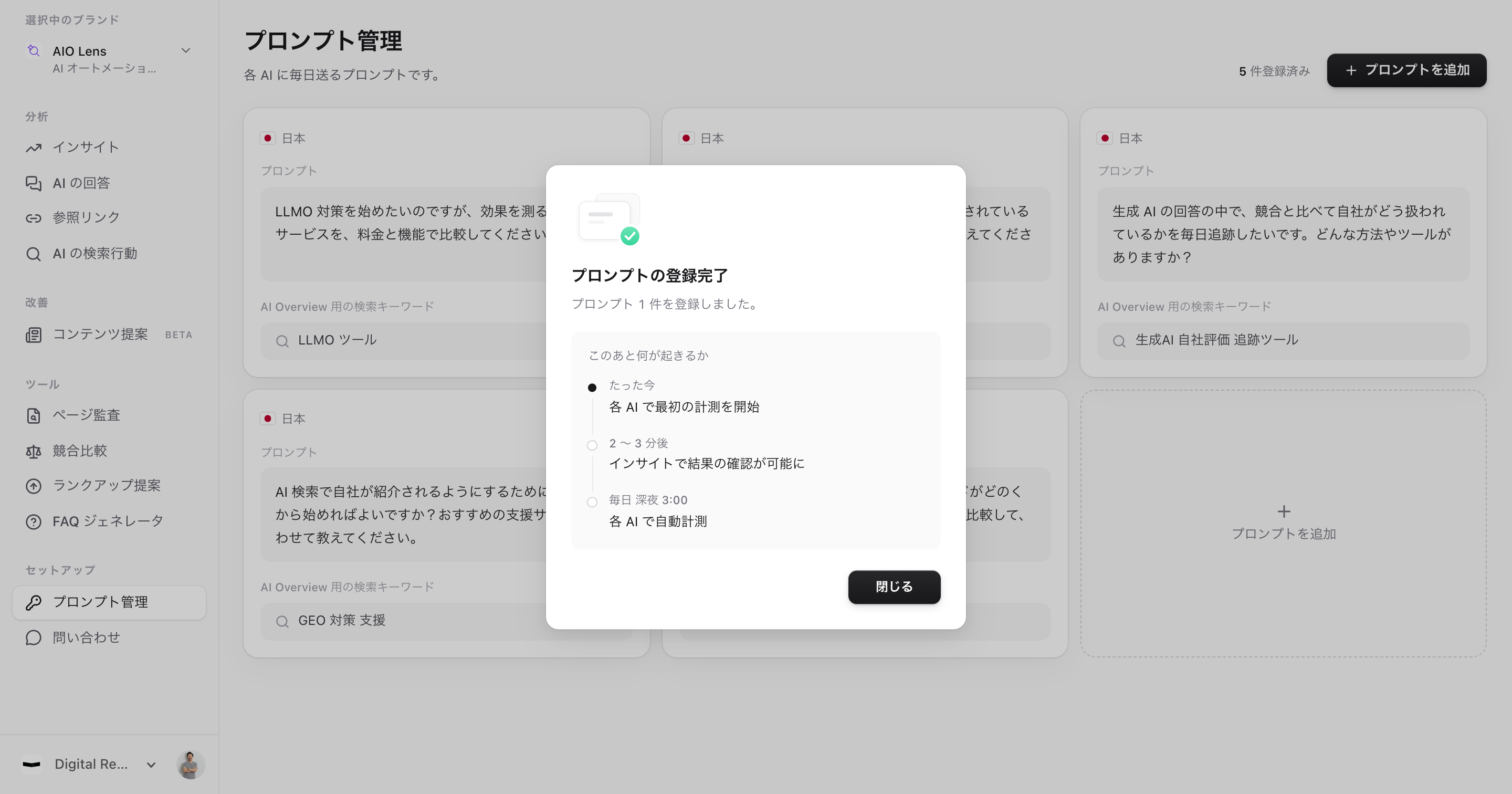Click the プロンプト管理 key icon

click(34, 602)
